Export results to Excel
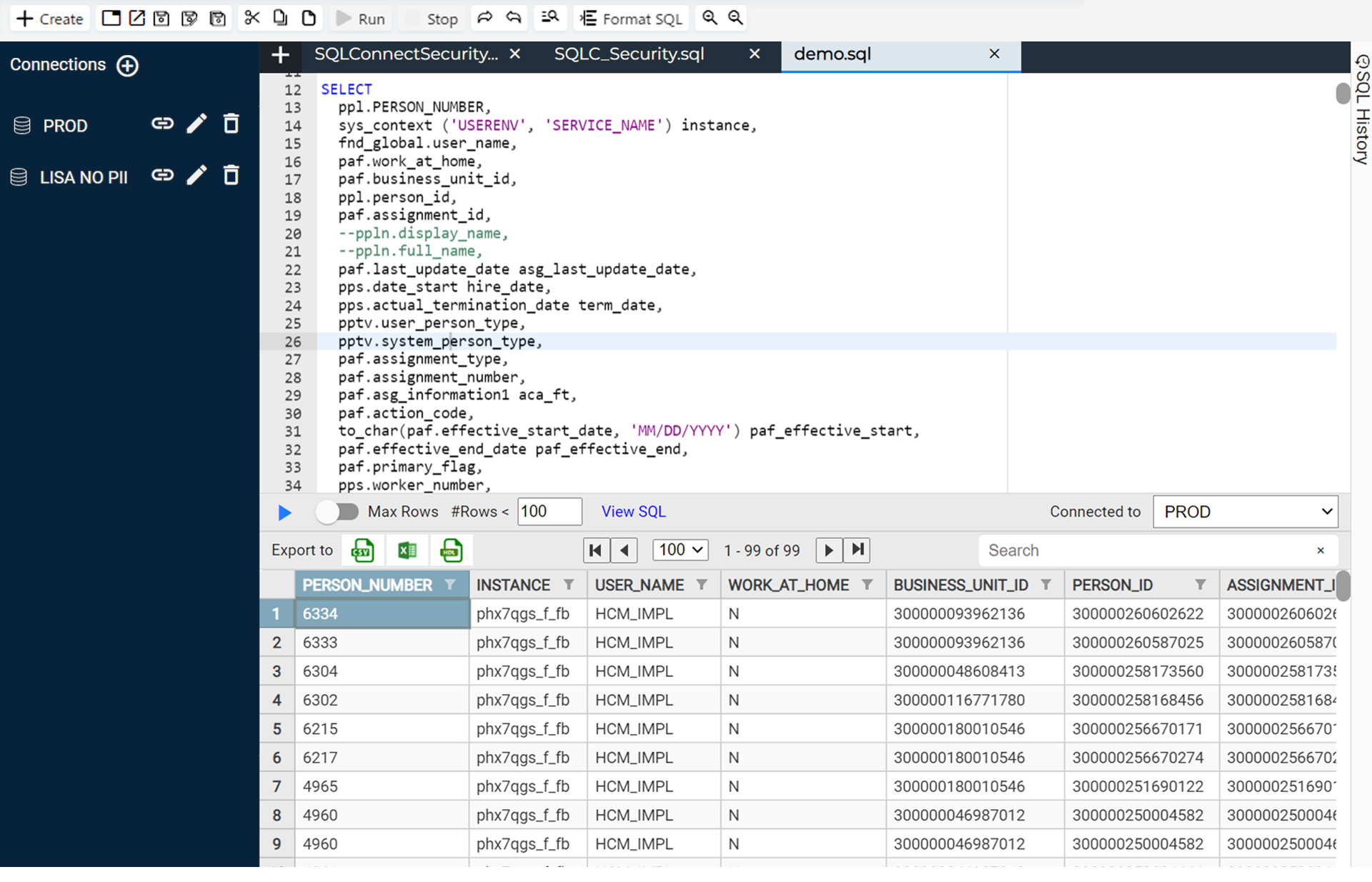Screen dimensions: 1372x882 click(x=407, y=550)
